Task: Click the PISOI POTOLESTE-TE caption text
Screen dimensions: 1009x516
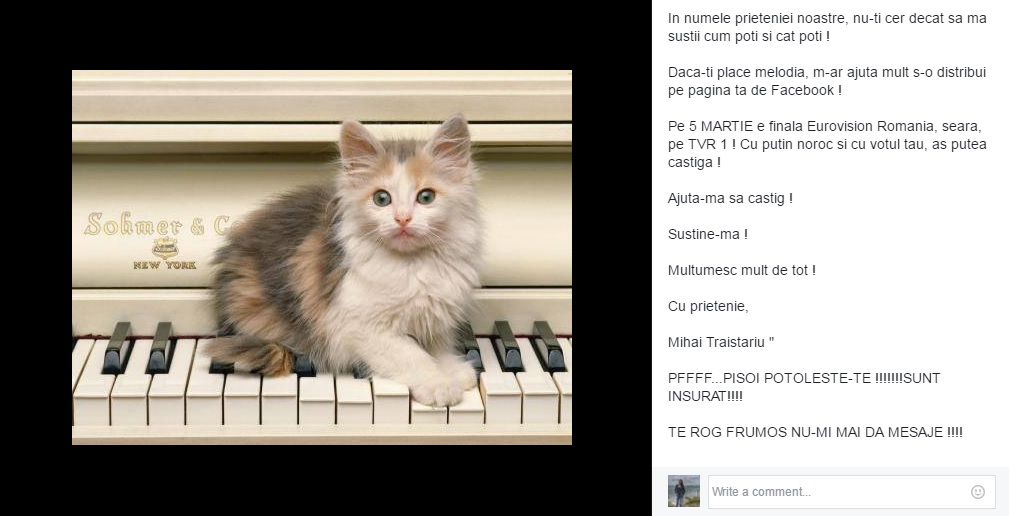Action: tap(804, 387)
